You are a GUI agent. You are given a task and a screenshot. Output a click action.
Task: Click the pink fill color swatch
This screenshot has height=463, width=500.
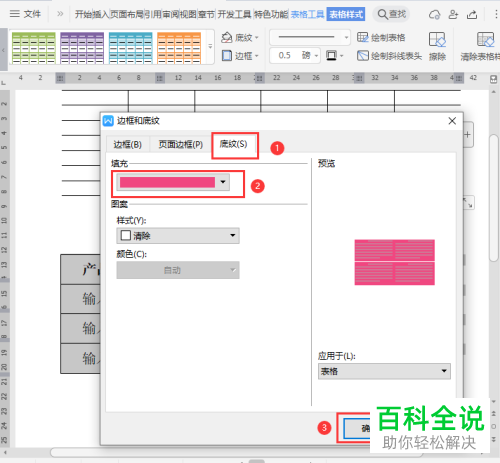pos(167,182)
